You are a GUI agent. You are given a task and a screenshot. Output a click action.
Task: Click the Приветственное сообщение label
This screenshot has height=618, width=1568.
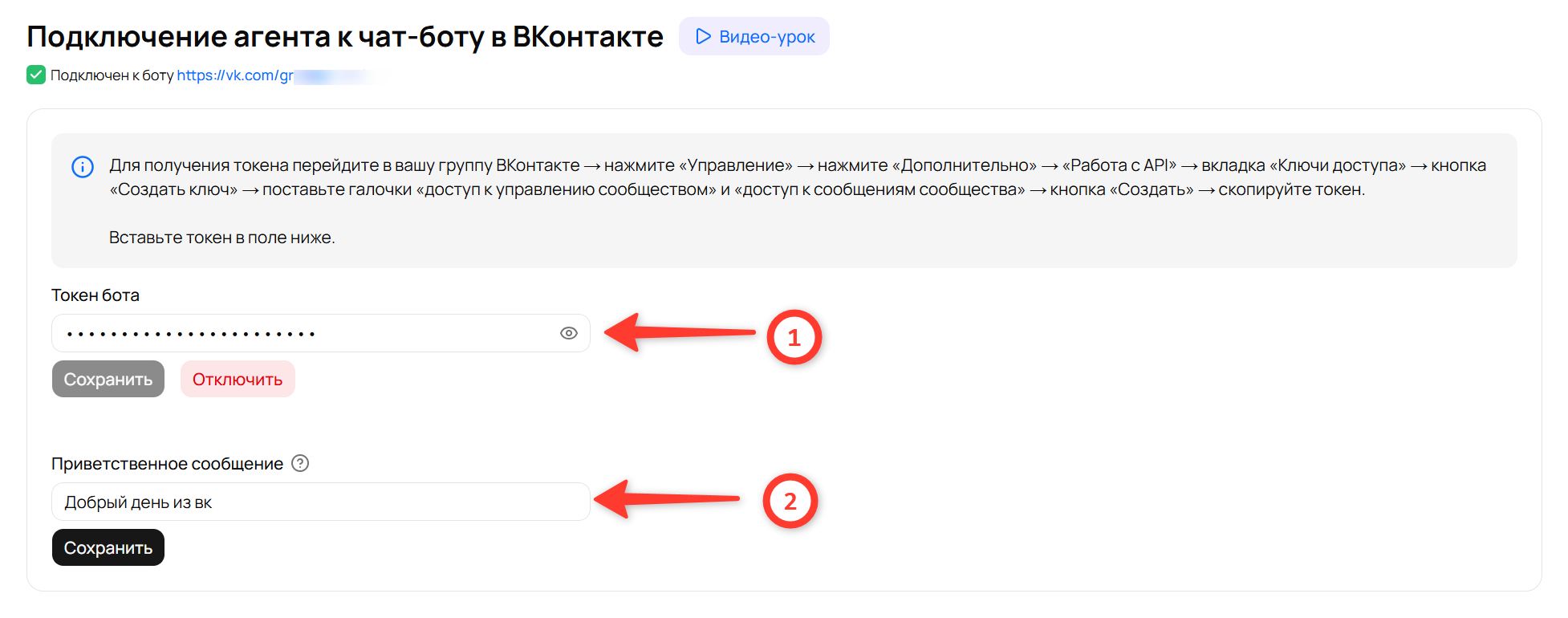coord(167,463)
